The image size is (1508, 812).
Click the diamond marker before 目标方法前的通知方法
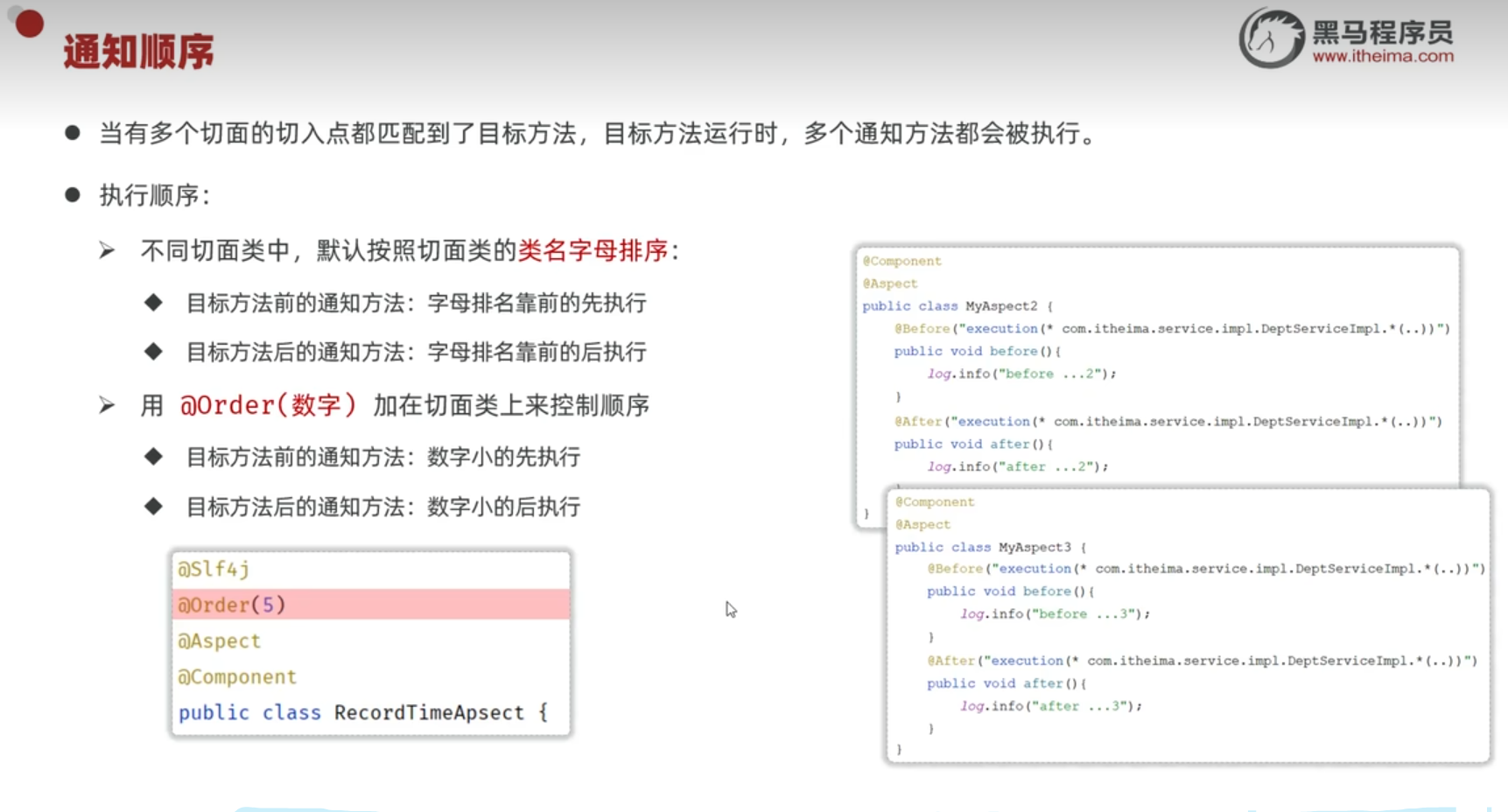(x=153, y=302)
